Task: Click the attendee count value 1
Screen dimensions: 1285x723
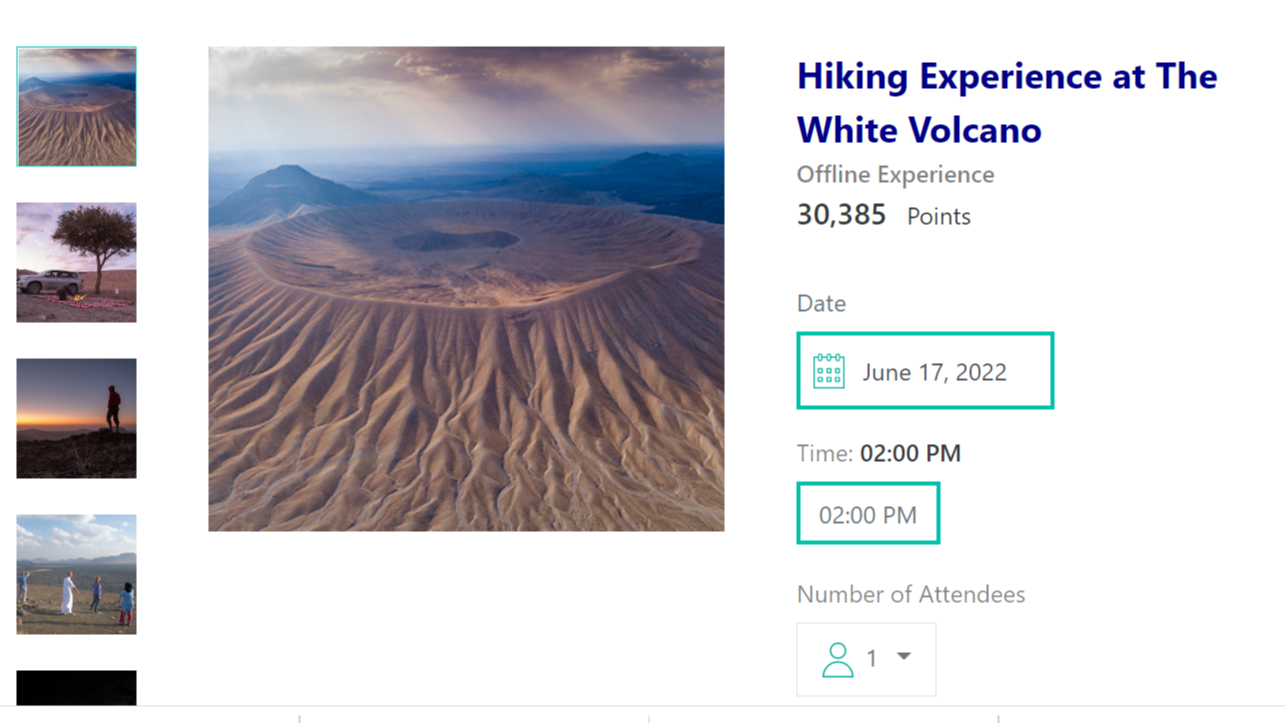Action: [x=872, y=658]
